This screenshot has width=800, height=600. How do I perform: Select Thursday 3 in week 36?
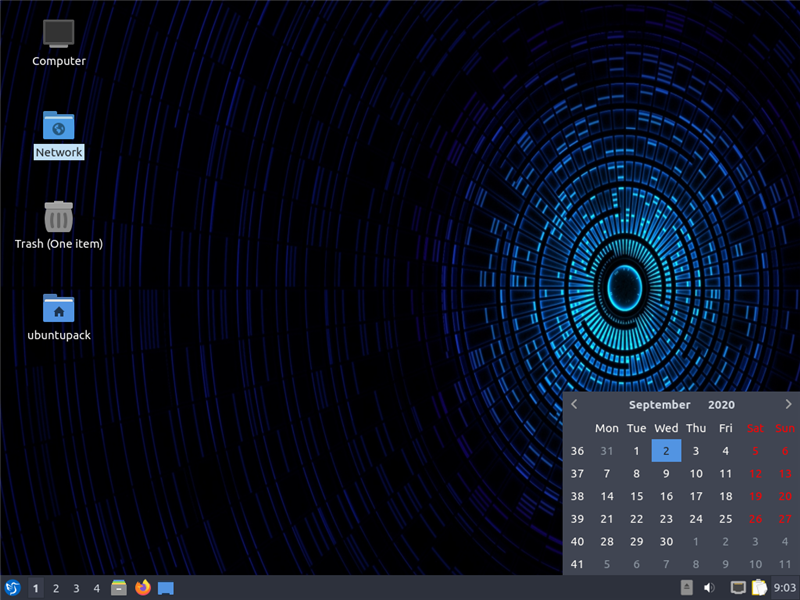(x=696, y=451)
